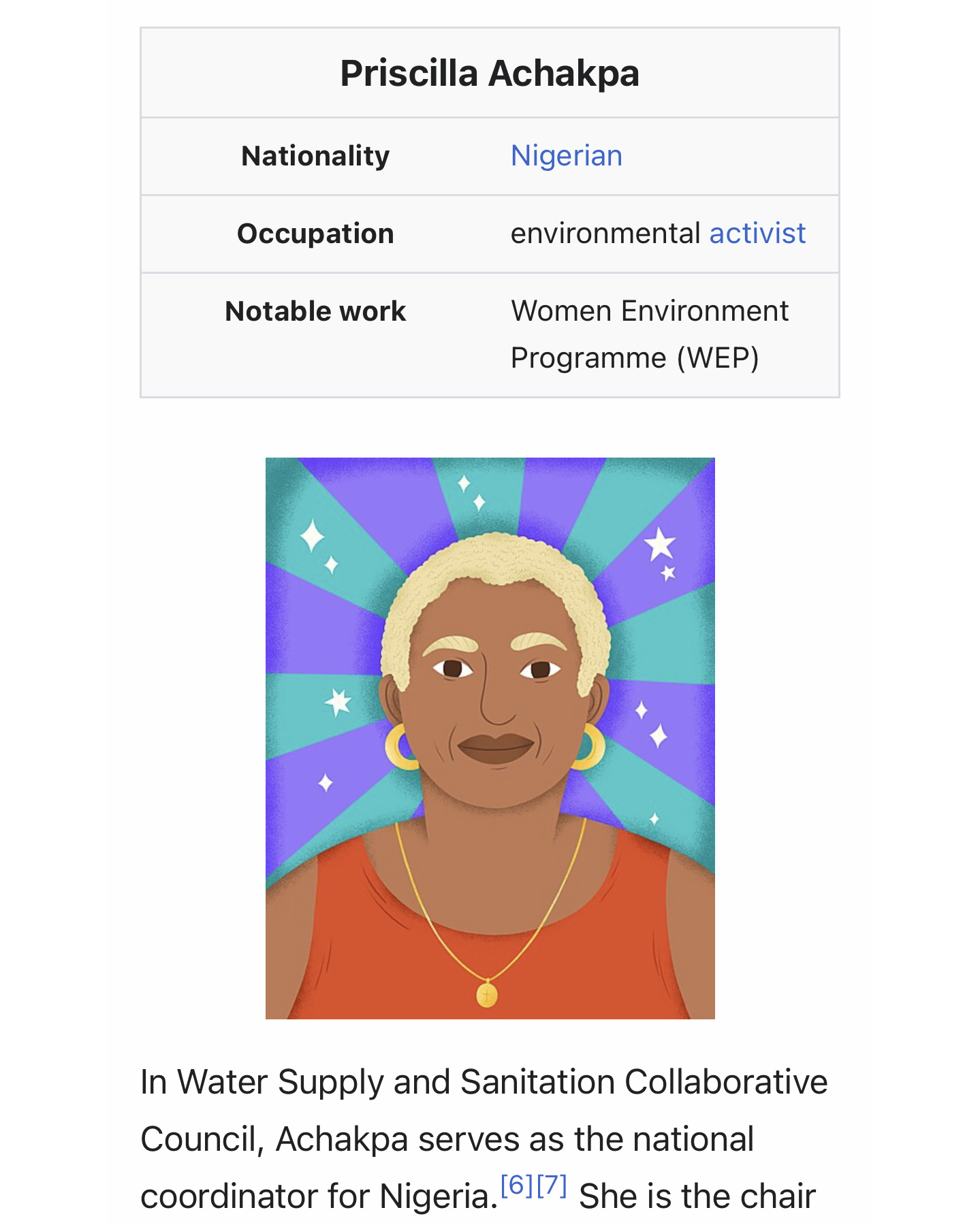Click the word "environmental" in Occupation row
The image size is (980, 1225).
[605, 234]
